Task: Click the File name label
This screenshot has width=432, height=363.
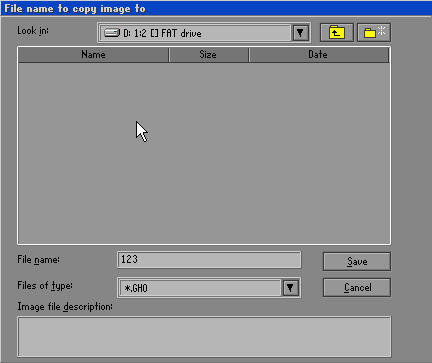Action: 38,259
